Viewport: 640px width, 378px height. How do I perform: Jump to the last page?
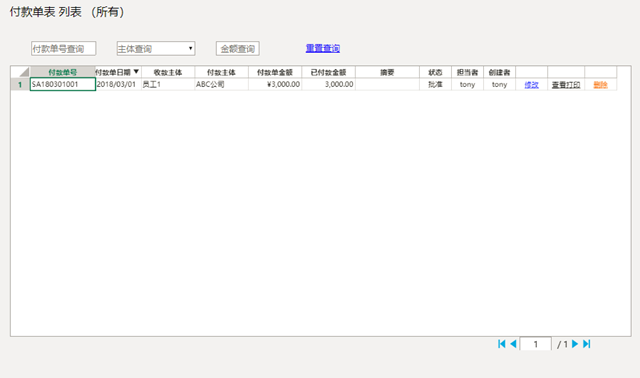point(587,344)
